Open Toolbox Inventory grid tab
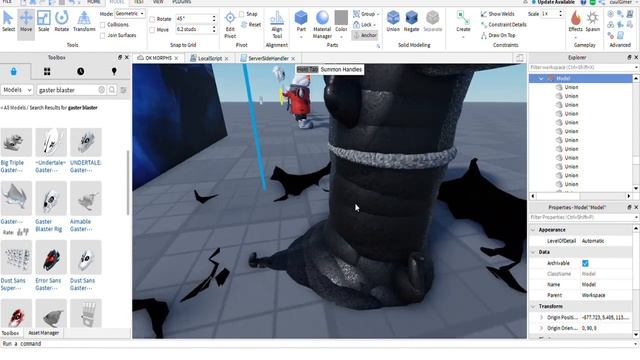Image resolution: width=640 pixels, height=360 pixels. click(x=47, y=72)
